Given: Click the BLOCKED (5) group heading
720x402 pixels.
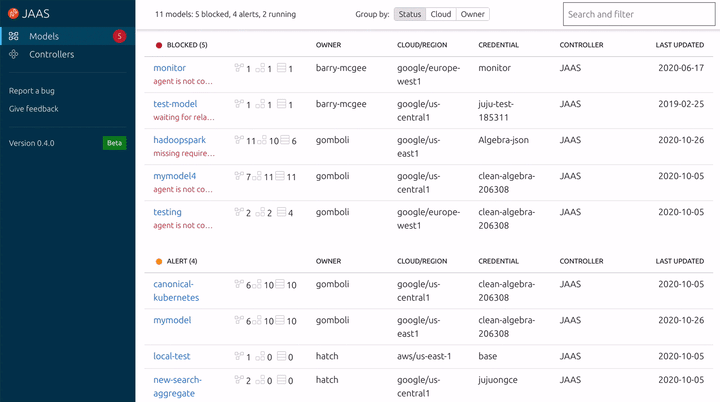Looking at the screenshot, I should (x=187, y=45).
